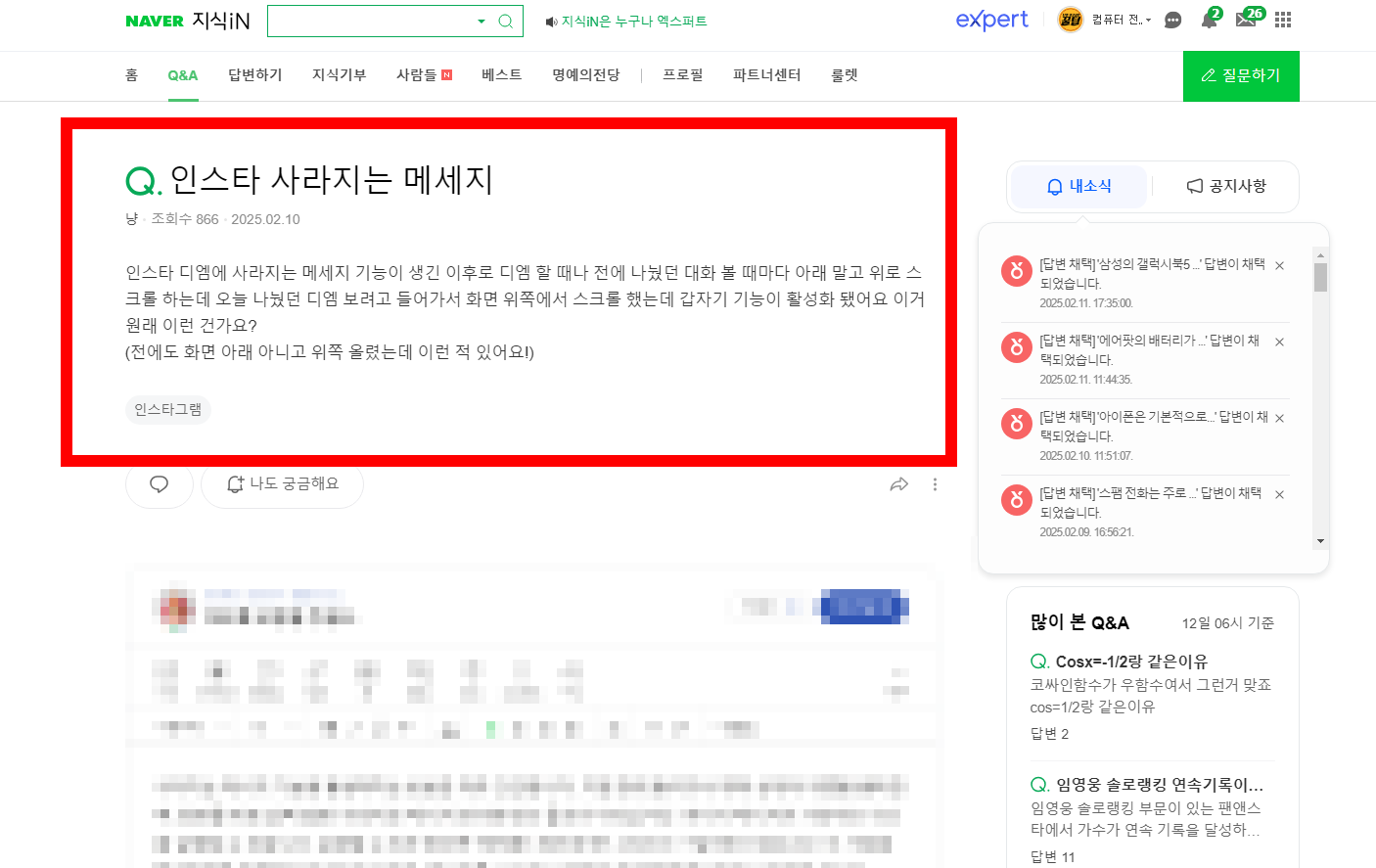Click the 나도 궁금해요 button
Screen dimensions: 1376x868
(282, 483)
